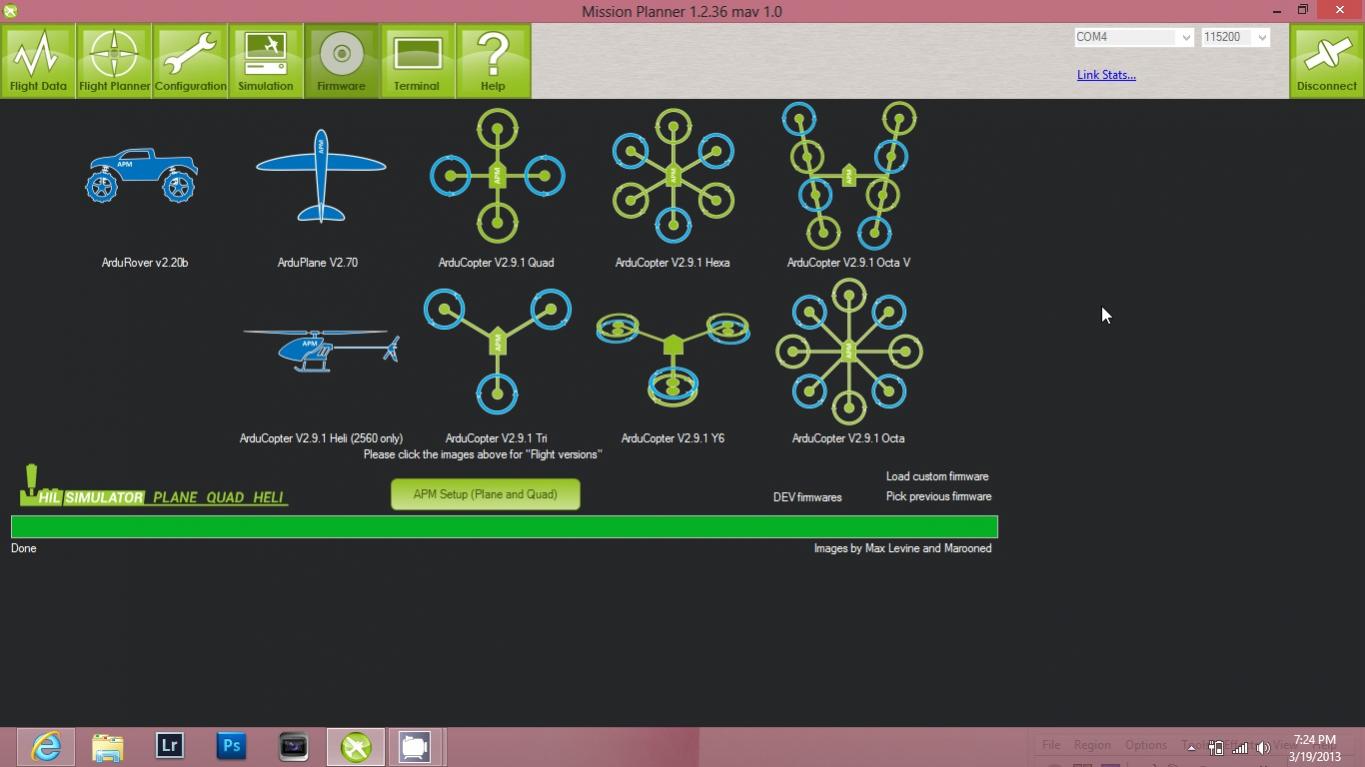Pick the ArduCopter V2.9.1 Quad icon
The height and width of the screenshot is (767, 1365).
497,176
